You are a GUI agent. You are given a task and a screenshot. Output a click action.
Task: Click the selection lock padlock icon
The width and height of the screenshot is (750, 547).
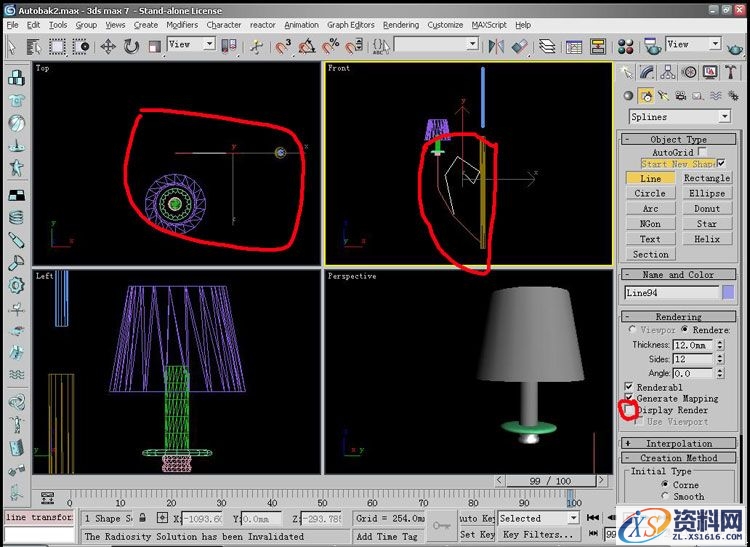point(143,518)
